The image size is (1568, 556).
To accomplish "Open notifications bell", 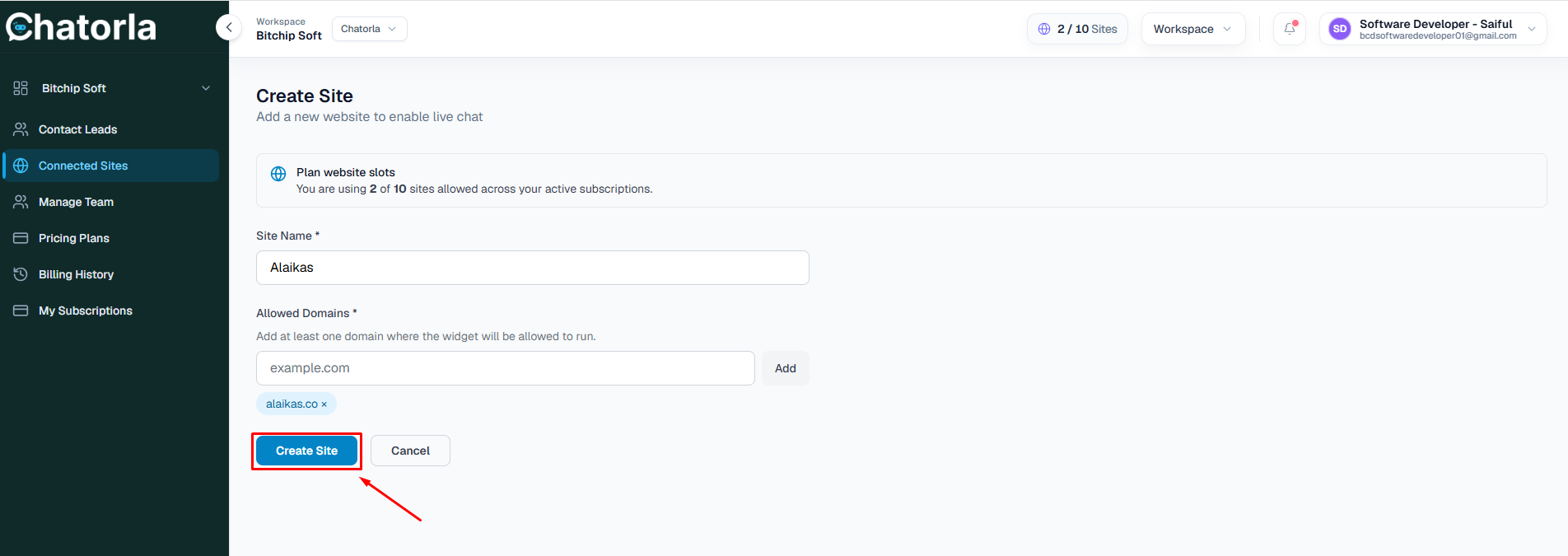I will coord(1290,29).
